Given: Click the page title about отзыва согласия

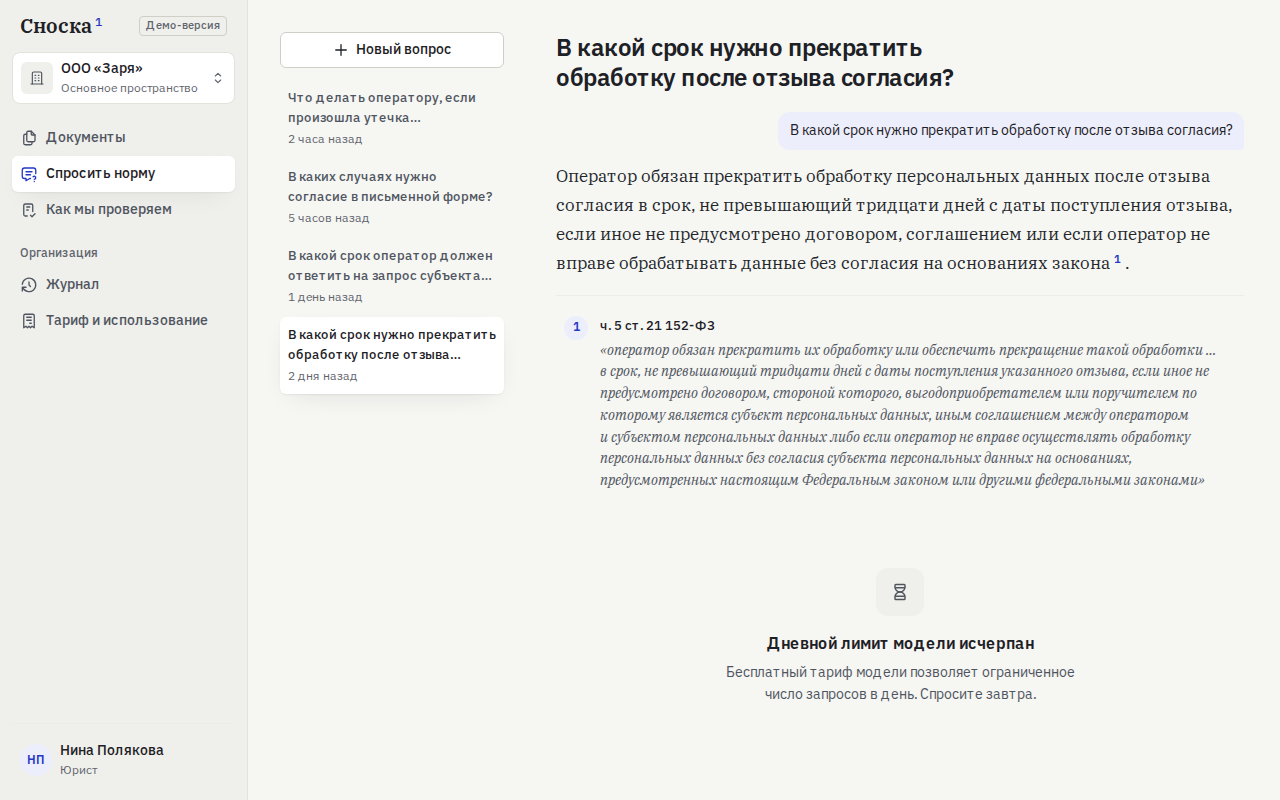Looking at the screenshot, I should tap(755, 63).
